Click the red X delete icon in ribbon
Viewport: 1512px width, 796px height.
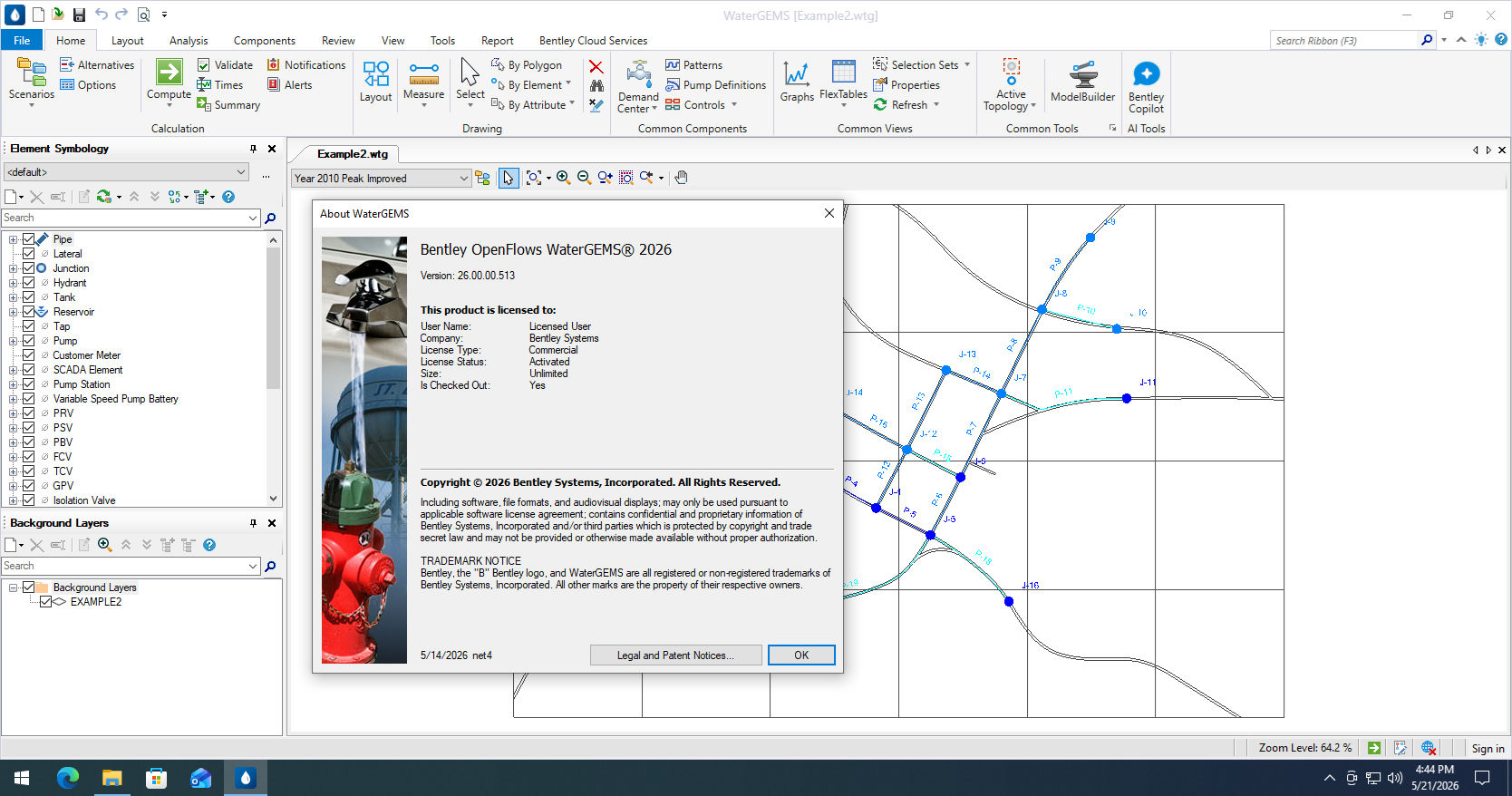click(596, 66)
